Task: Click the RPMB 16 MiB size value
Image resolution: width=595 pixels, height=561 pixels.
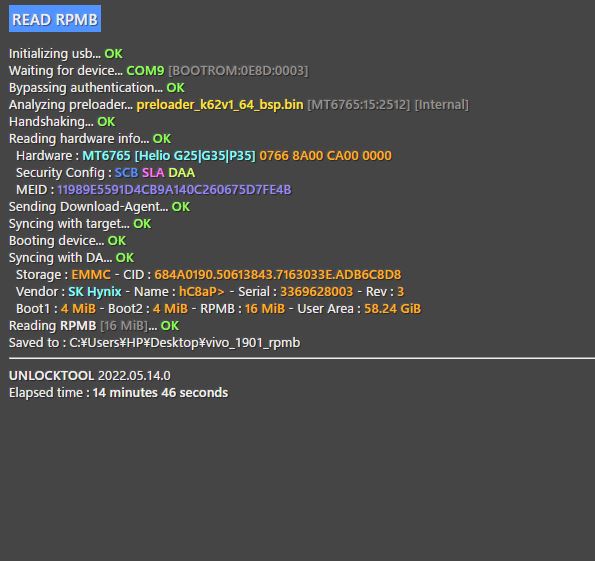Action: point(265,309)
